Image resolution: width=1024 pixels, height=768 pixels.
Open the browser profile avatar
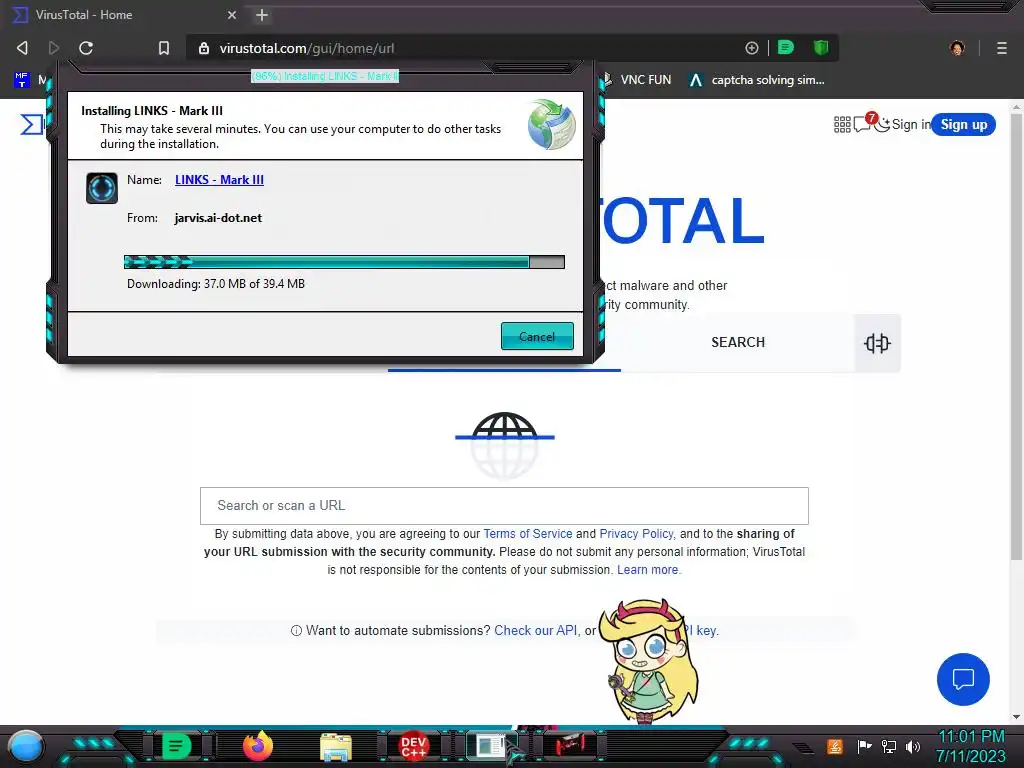(x=957, y=48)
